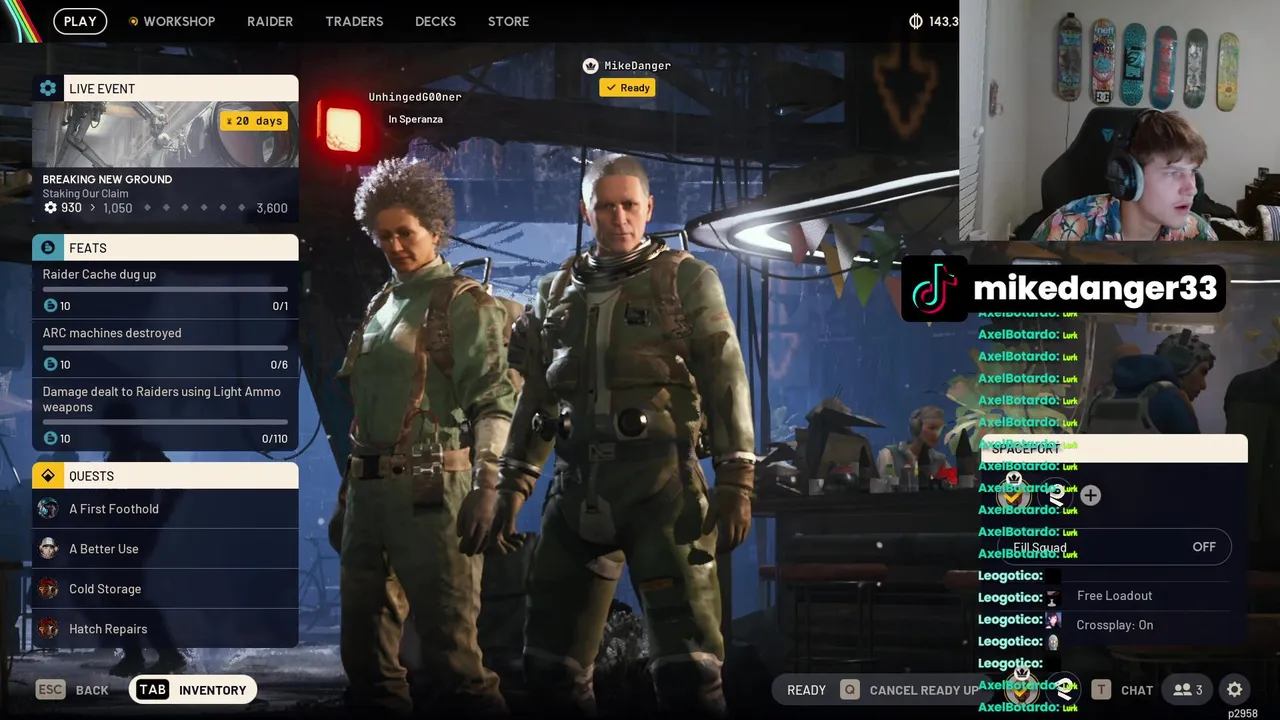The image size is (1280, 720).
Task: Click the LIVE EVENT header label
Action: pyautogui.click(x=102, y=88)
